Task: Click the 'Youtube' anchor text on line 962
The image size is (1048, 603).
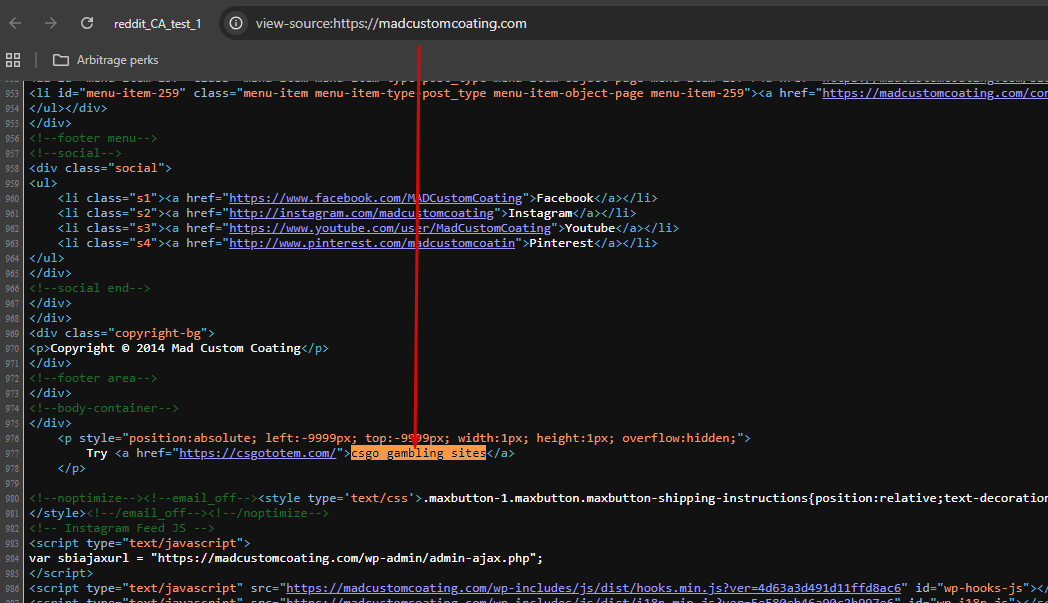Action: [x=590, y=228]
